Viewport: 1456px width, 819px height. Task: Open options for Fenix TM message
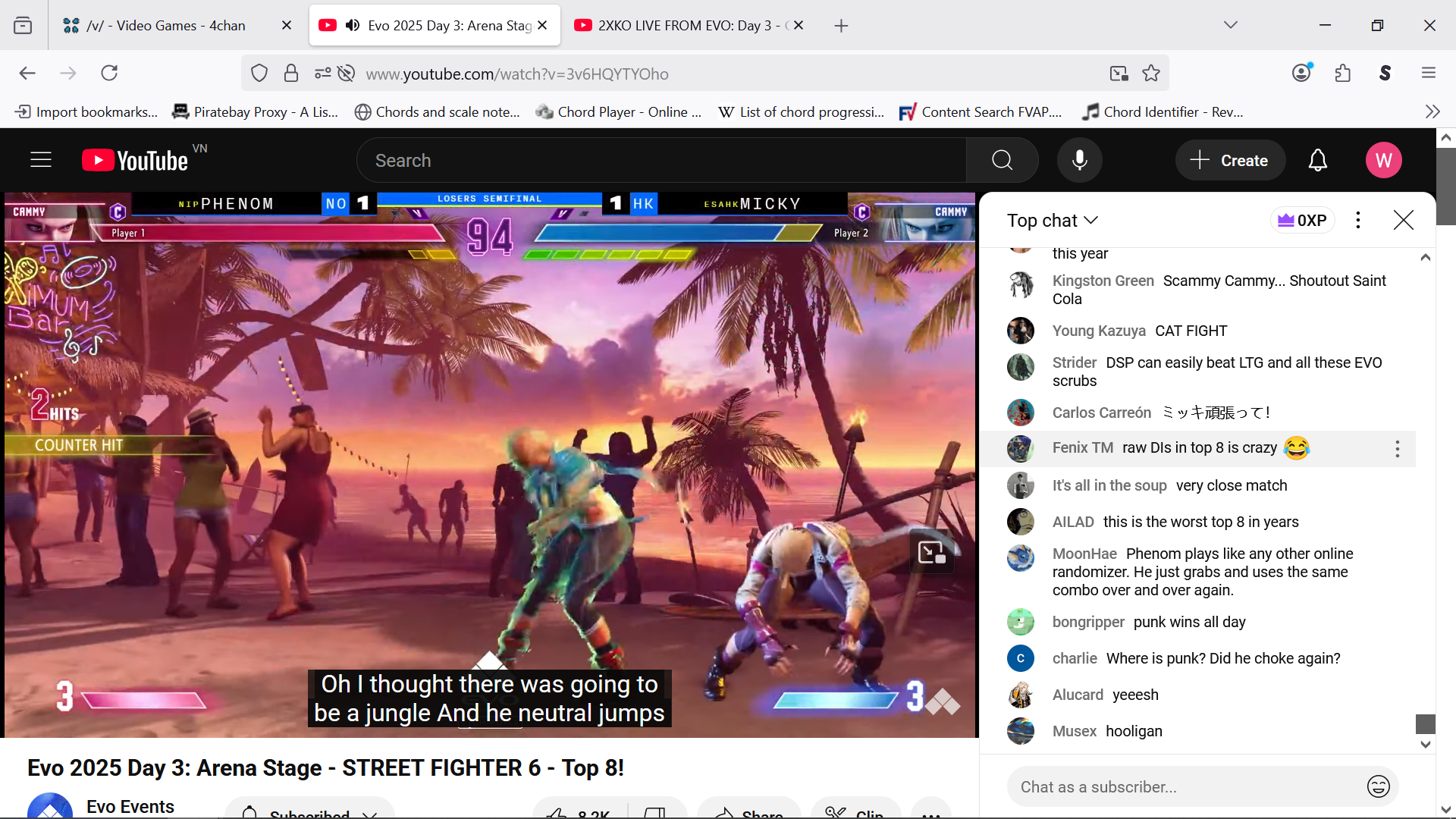pos(1397,449)
